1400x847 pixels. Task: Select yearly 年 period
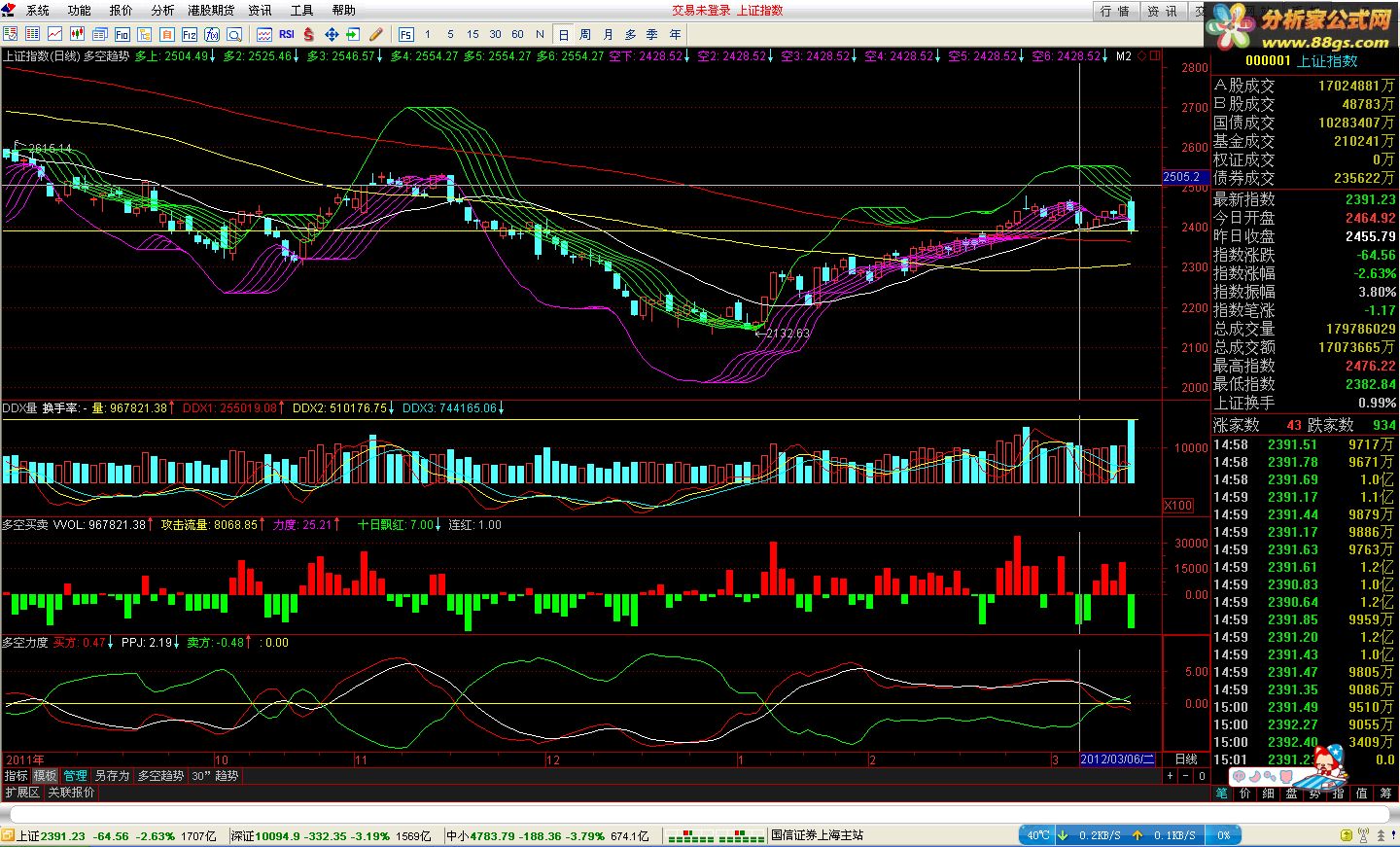click(675, 34)
